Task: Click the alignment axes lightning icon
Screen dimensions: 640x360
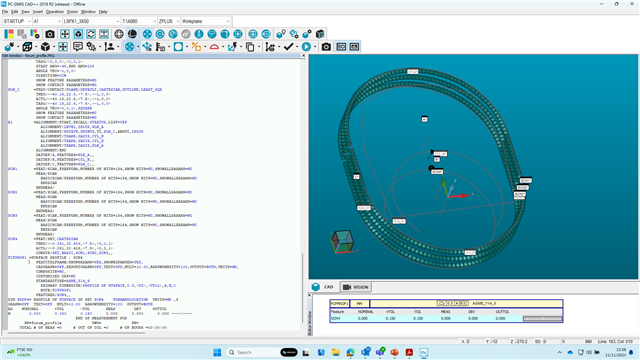Action: pos(232,47)
